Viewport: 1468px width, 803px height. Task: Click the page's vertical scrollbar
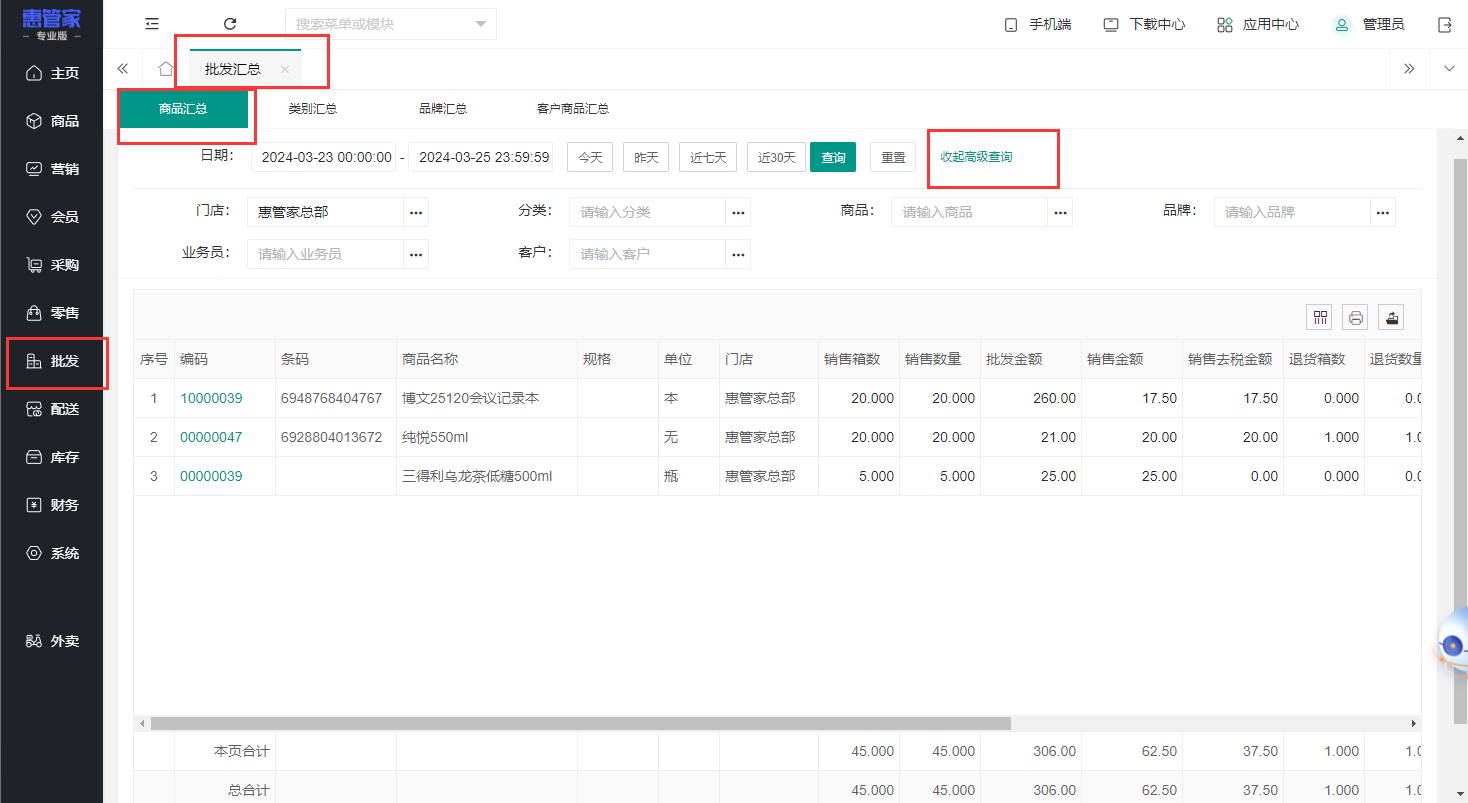1460,440
